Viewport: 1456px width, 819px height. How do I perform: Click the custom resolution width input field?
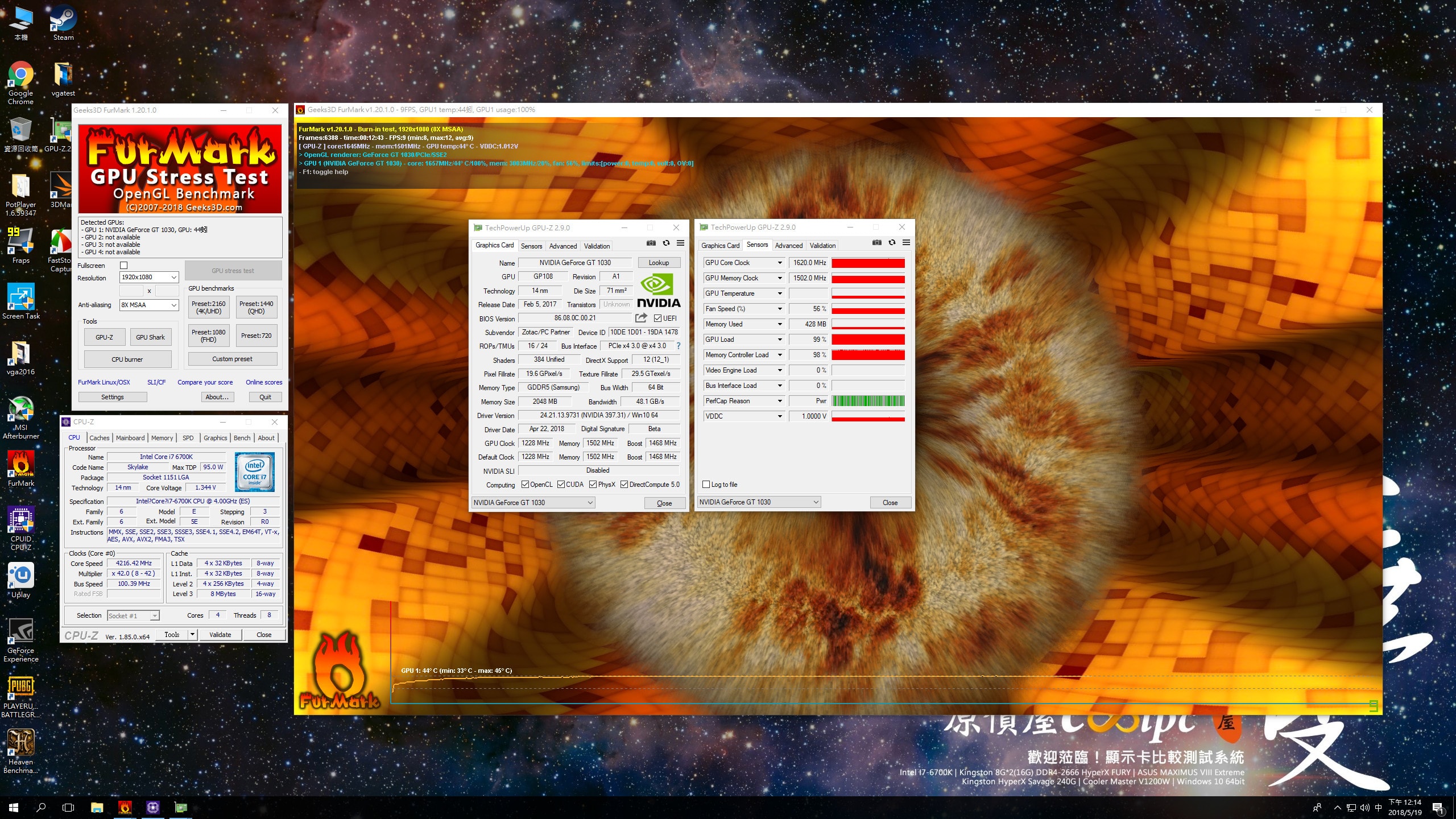tap(131, 291)
